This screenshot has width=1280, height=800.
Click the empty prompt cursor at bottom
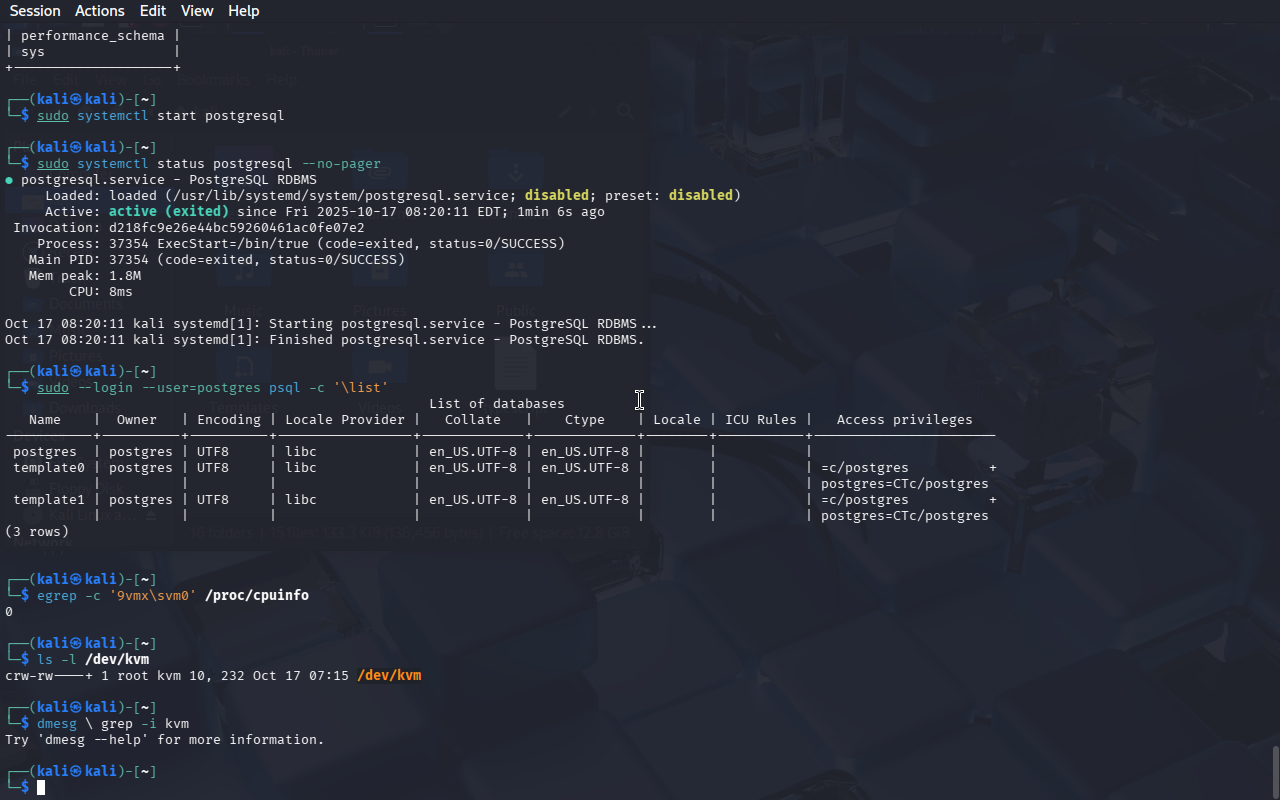pyautogui.click(x=41, y=788)
